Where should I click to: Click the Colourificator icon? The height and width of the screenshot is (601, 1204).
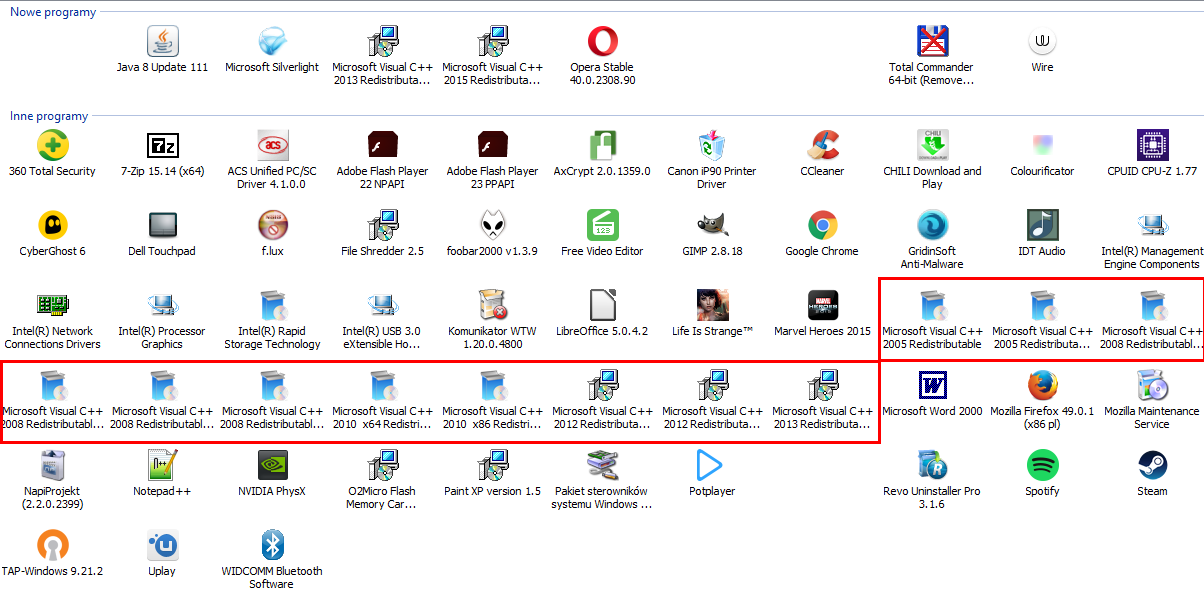coord(1042,145)
